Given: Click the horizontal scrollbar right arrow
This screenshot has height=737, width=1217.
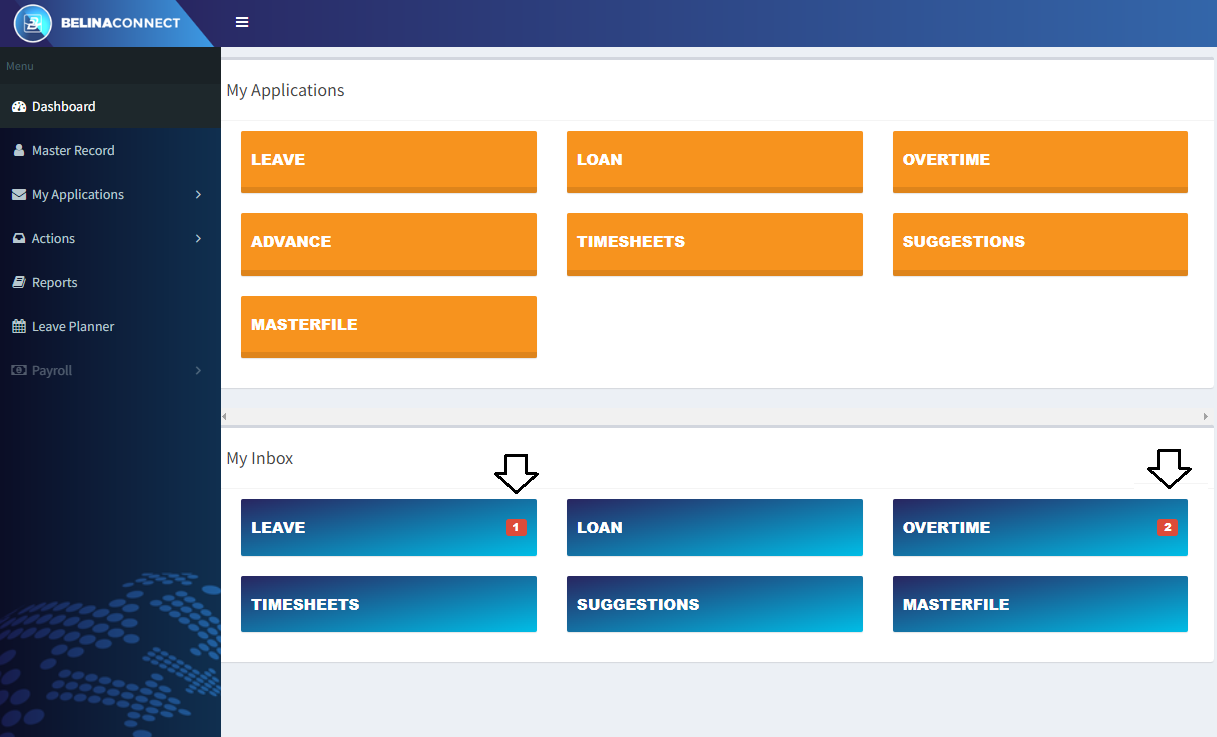Looking at the screenshot, I should (x=1206, y=416).
